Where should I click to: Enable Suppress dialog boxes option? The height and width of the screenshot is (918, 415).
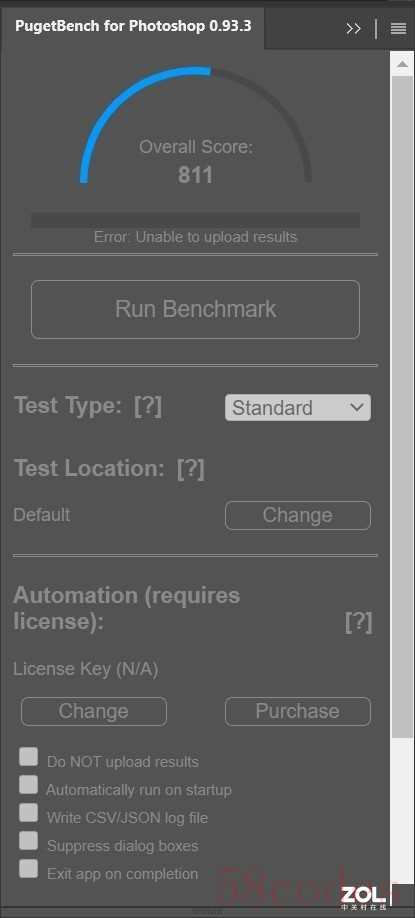coord(28,841)
